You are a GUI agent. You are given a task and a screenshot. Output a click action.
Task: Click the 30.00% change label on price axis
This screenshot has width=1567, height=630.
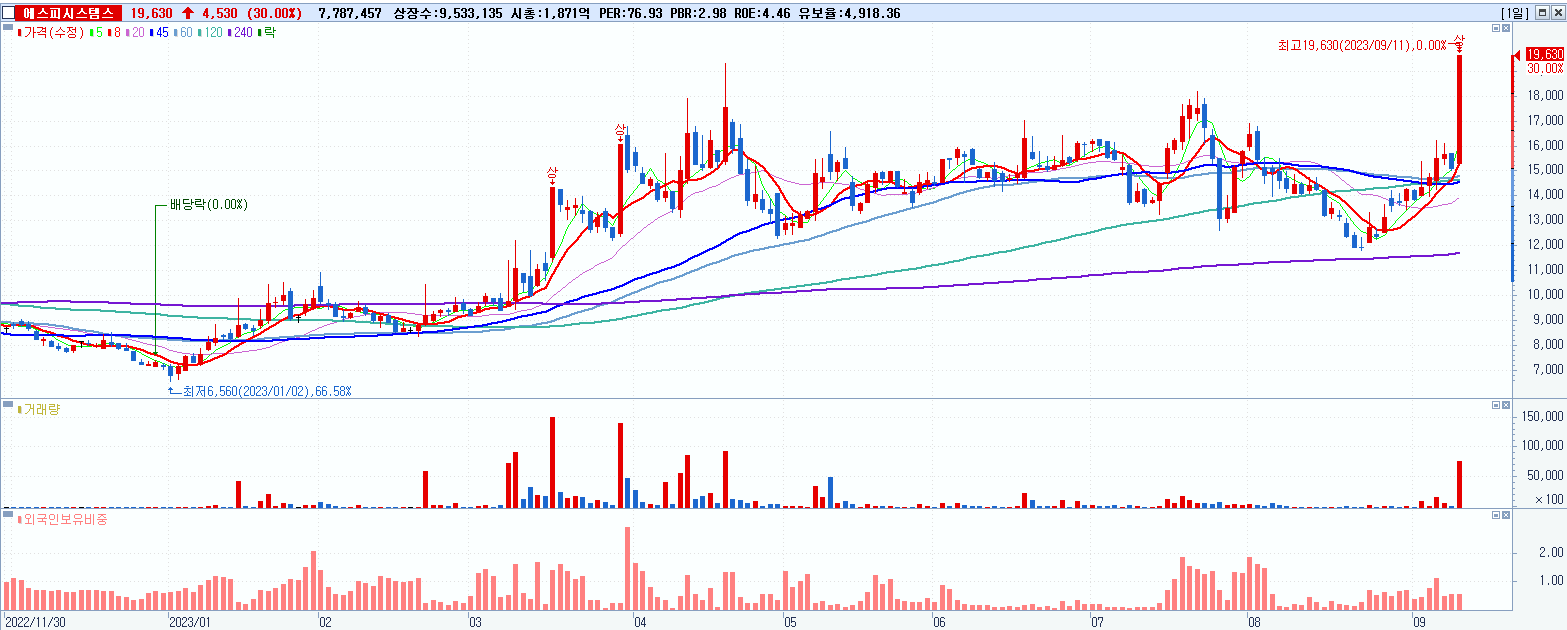tap(1545, 68)
